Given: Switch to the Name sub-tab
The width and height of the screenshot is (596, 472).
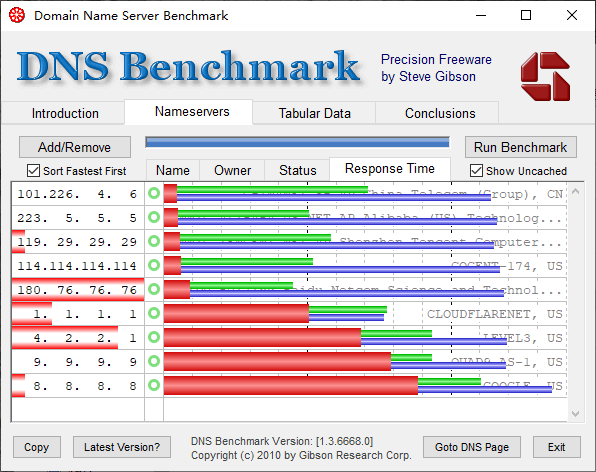Looking at the screenshot, I should [173, 170].
